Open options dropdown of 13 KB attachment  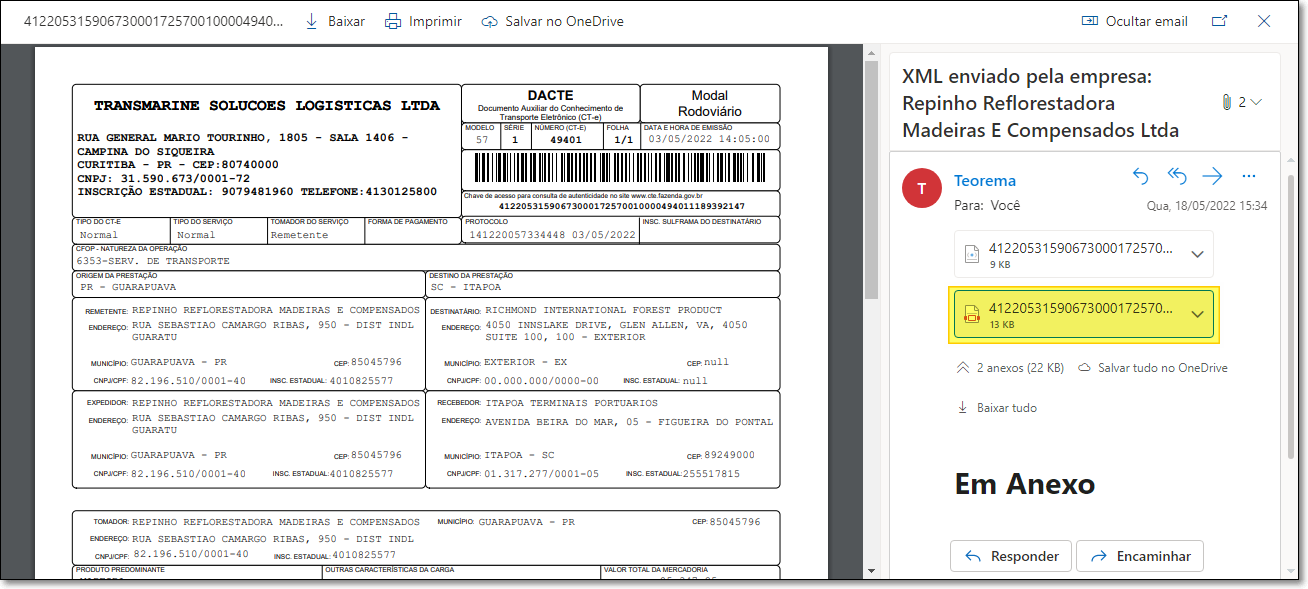[x=1197, y=315]
